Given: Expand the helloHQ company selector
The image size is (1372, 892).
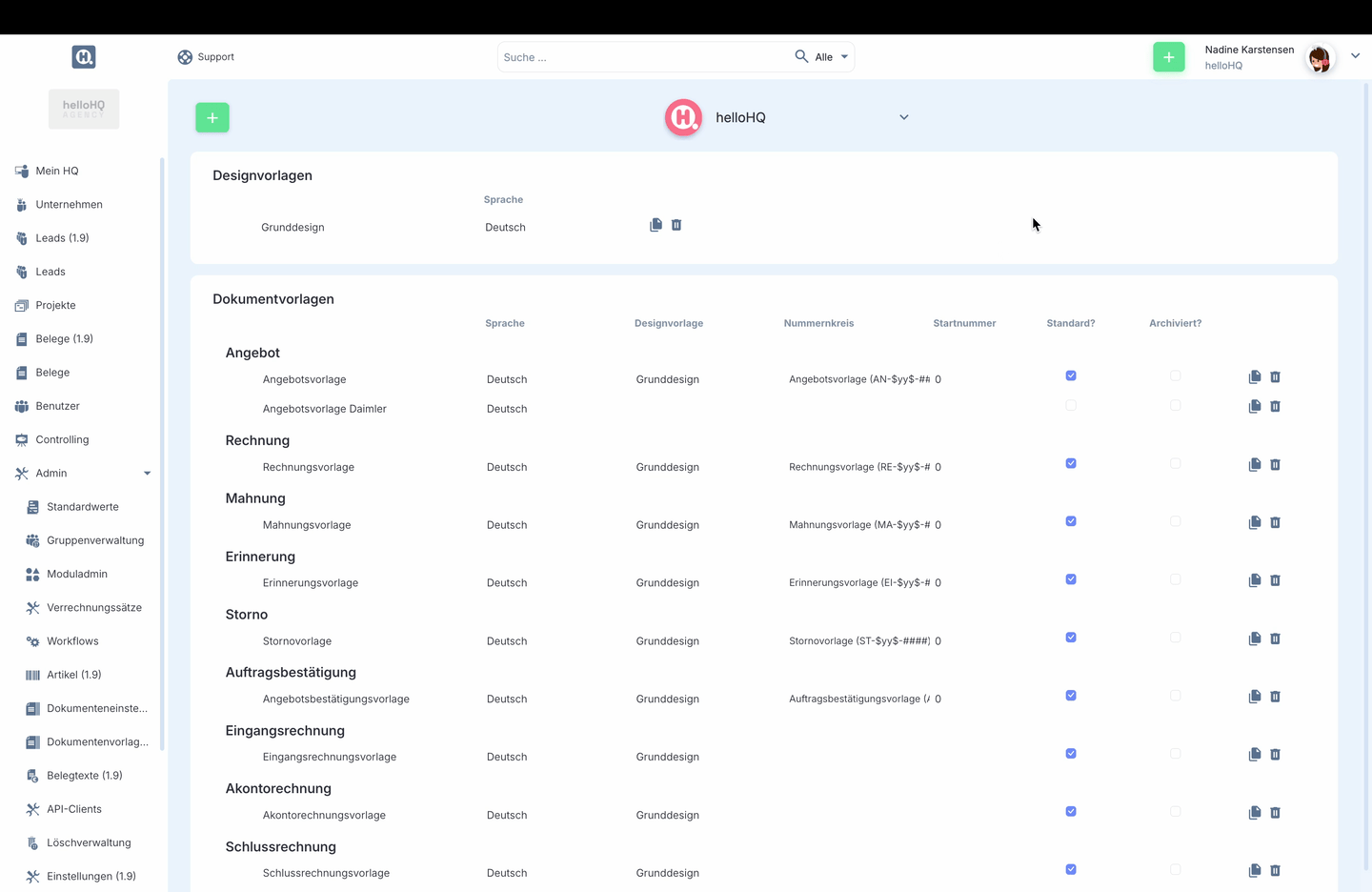Looking at the screenshot, I should 903,117.
